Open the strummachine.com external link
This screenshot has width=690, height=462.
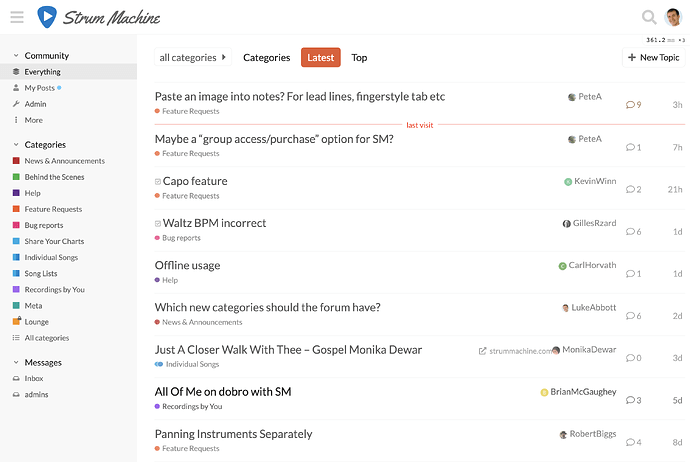pos(515,351)
